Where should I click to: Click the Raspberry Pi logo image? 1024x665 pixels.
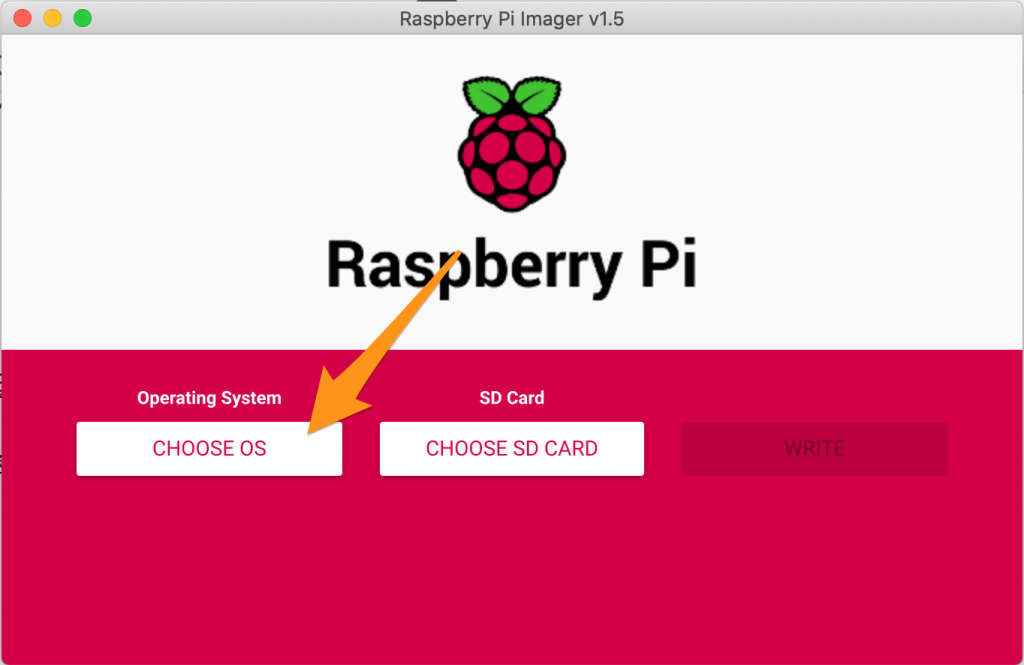[512, 144]
